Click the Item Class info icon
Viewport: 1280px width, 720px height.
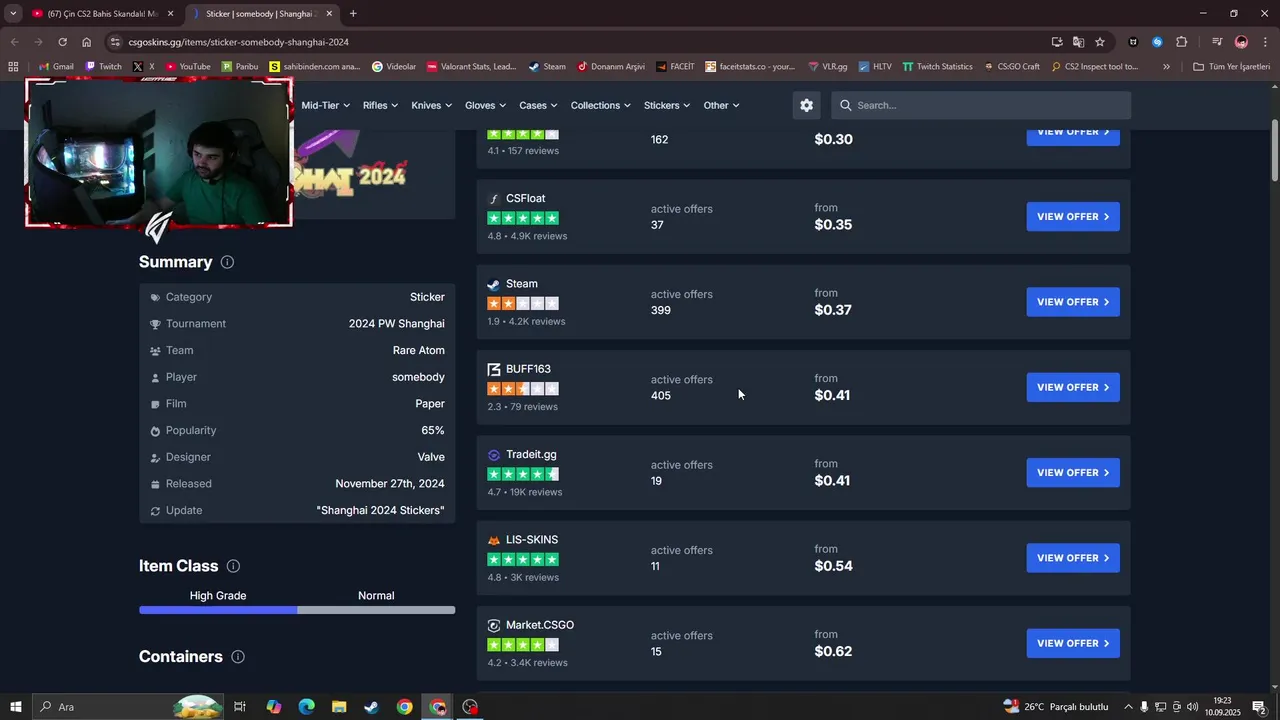tap(233, 566)
